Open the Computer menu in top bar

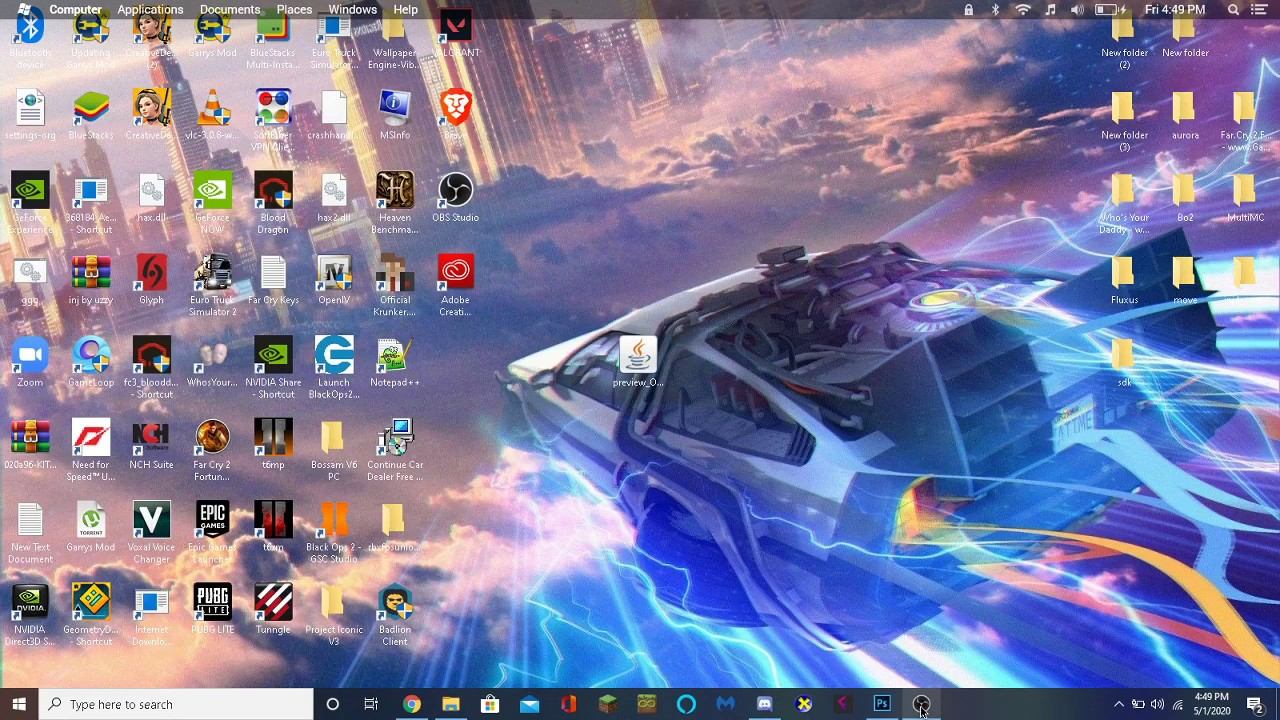pyautogui.click(x=76, y=10)
